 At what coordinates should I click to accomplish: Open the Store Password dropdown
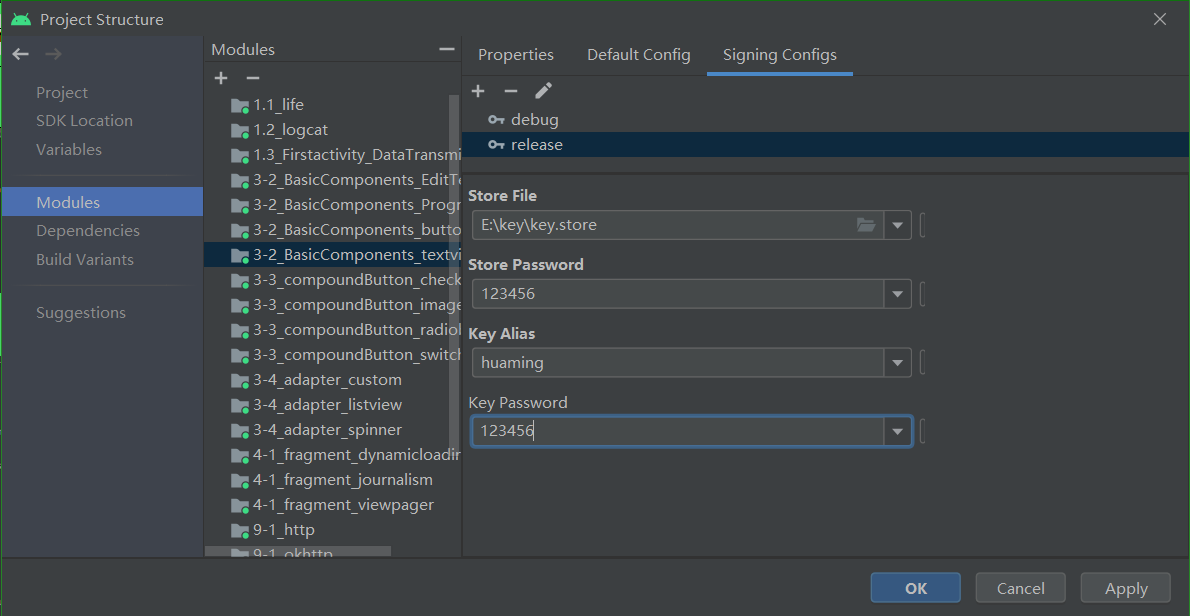(x=897, y=293)
